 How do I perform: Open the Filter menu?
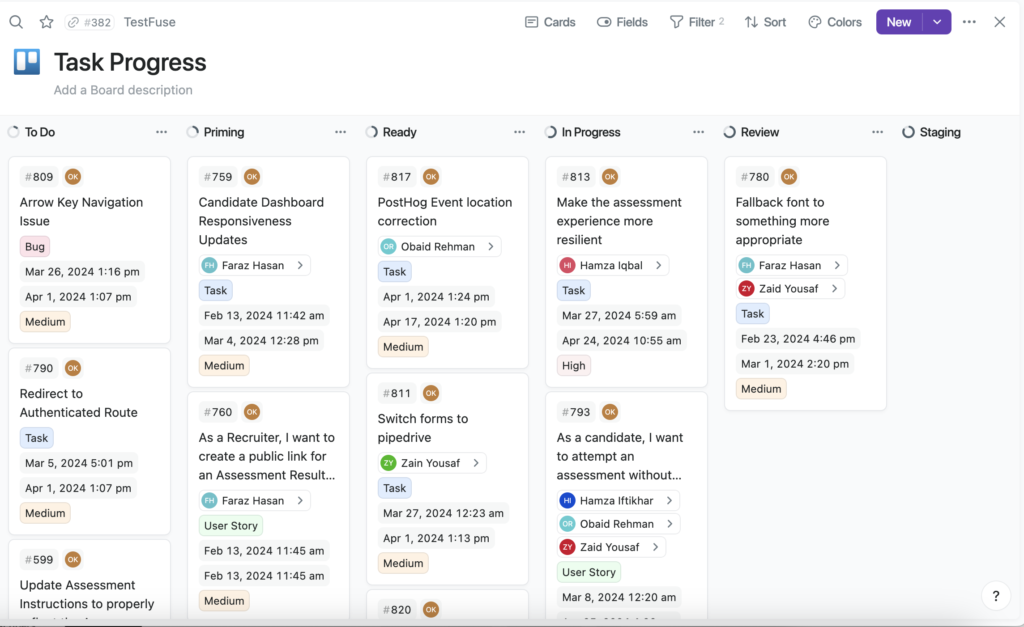click(x=697, y=22)
